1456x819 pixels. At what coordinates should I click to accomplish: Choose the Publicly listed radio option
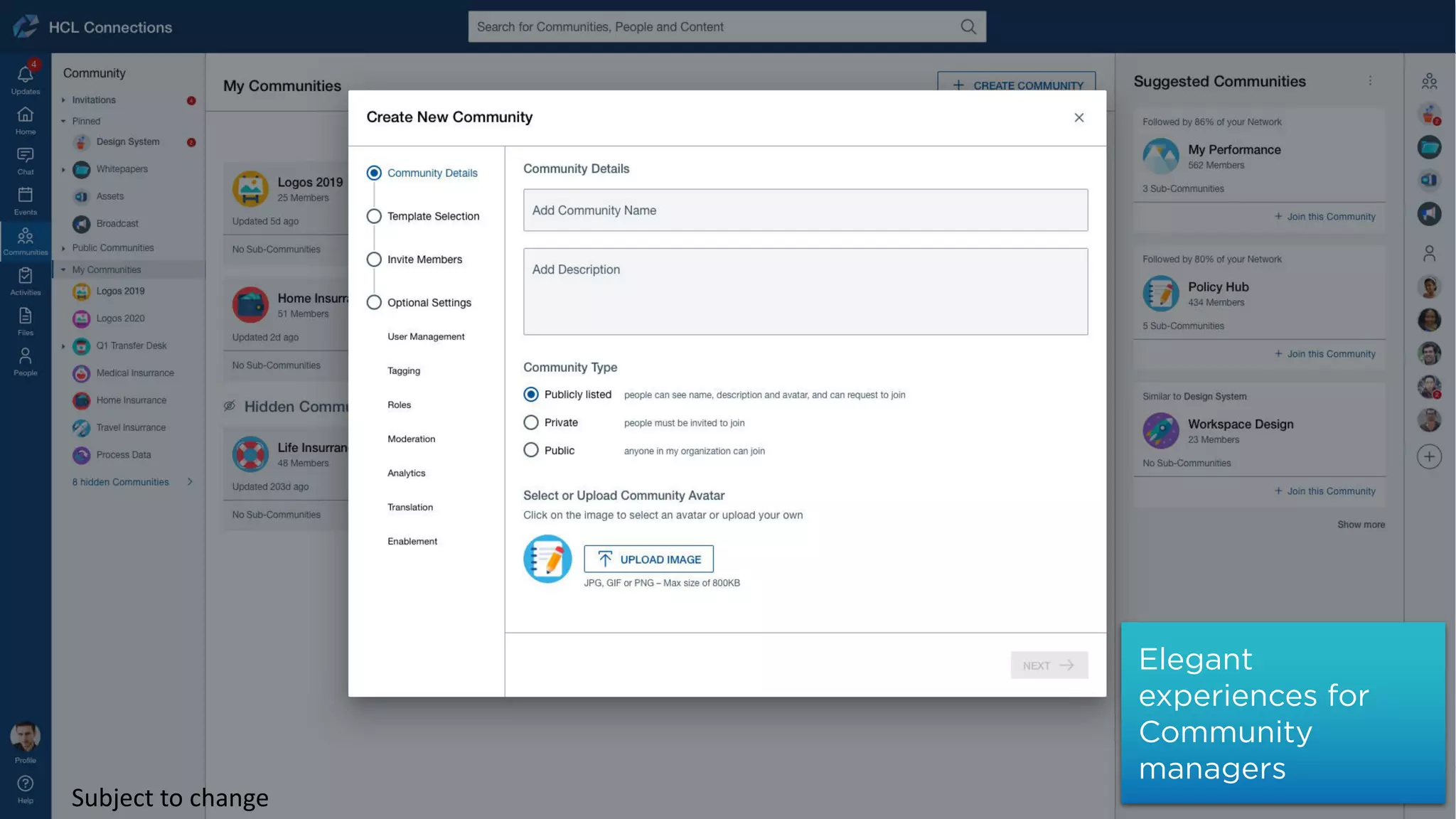pyautogui.click(x=531, y=395)
